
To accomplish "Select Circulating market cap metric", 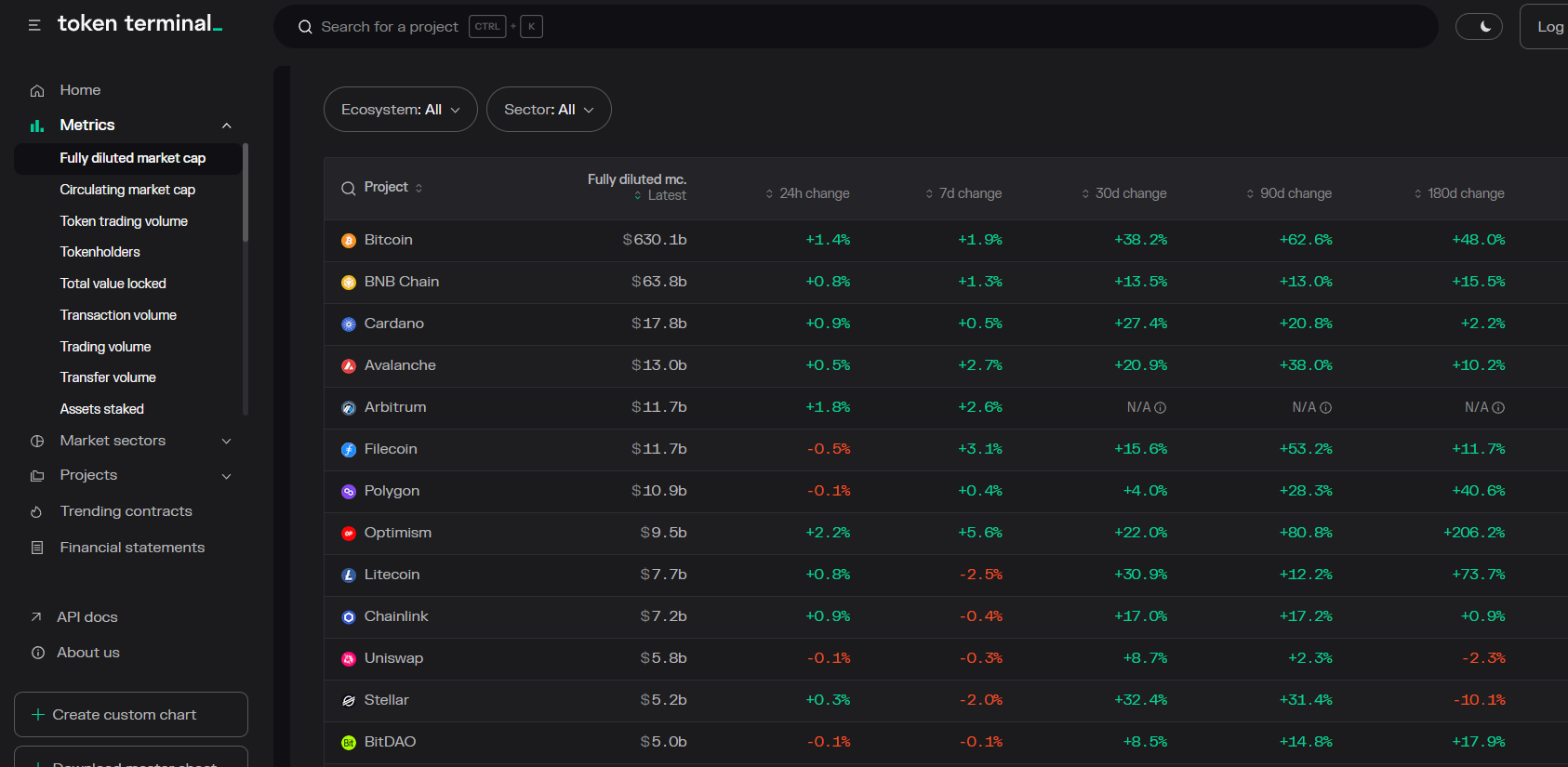I will 127,190.
